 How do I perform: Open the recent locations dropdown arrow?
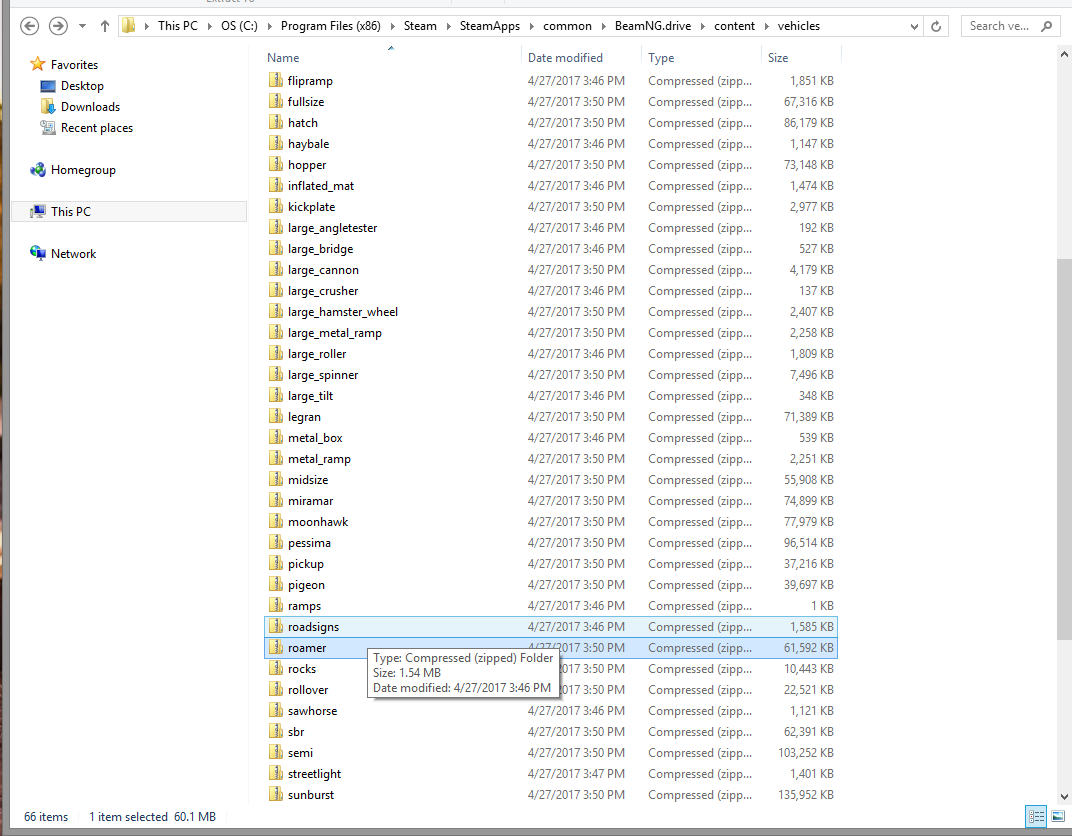(82, 26)
